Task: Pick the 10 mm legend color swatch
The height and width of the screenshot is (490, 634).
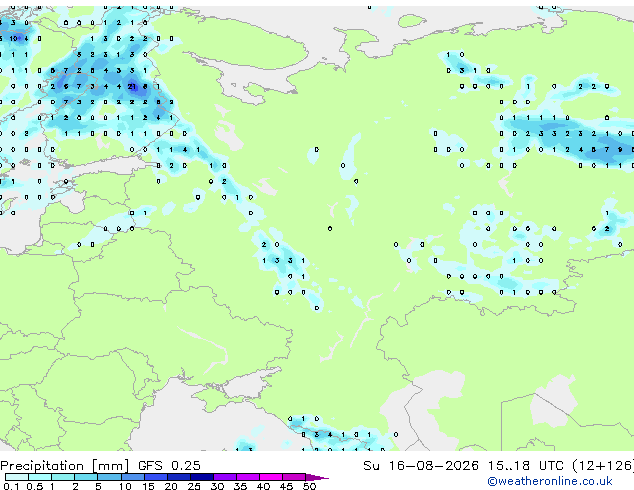Action: (x=132, y=477)
